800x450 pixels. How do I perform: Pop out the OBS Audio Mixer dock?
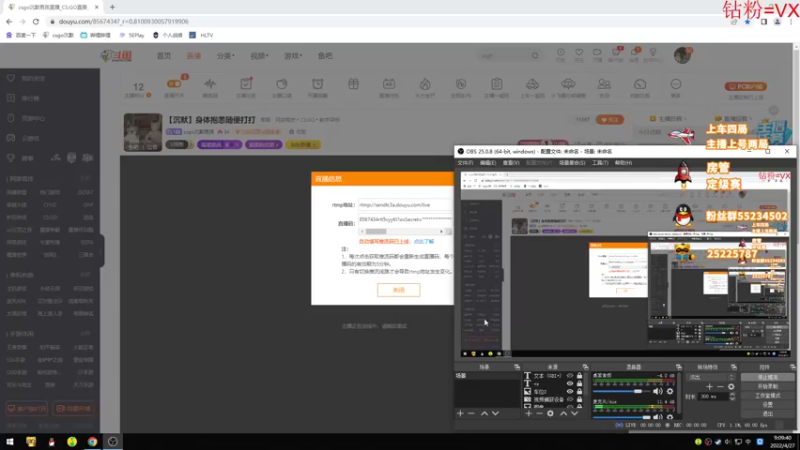point(679,367)
